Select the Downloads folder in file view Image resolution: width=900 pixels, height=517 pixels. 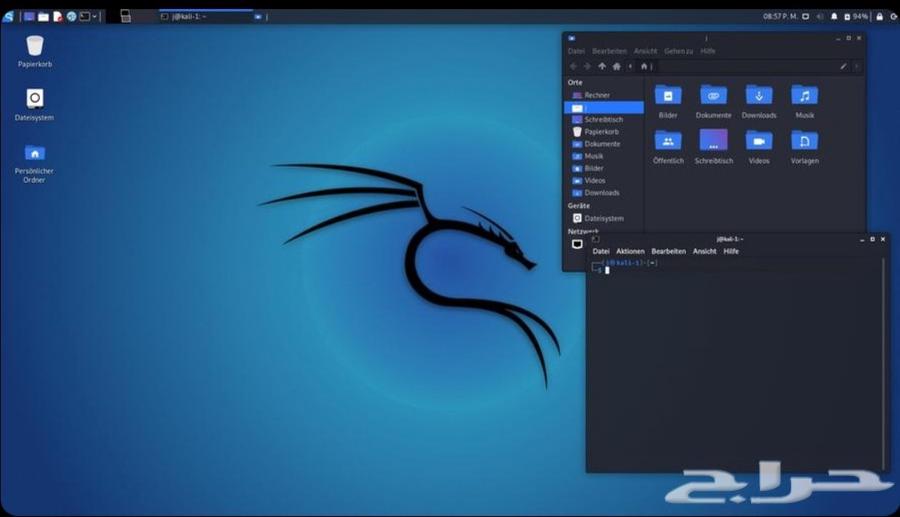coord(759,102)
